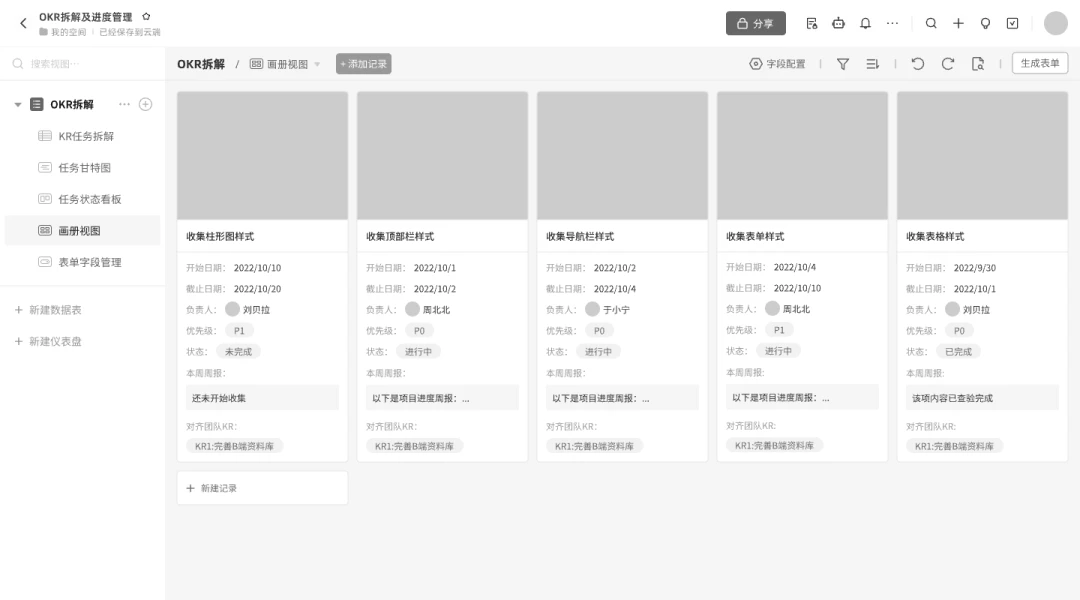The width and height of the screenshot is (1080, 600).
Task: Click the robot assistant icon
Action: 838,23
